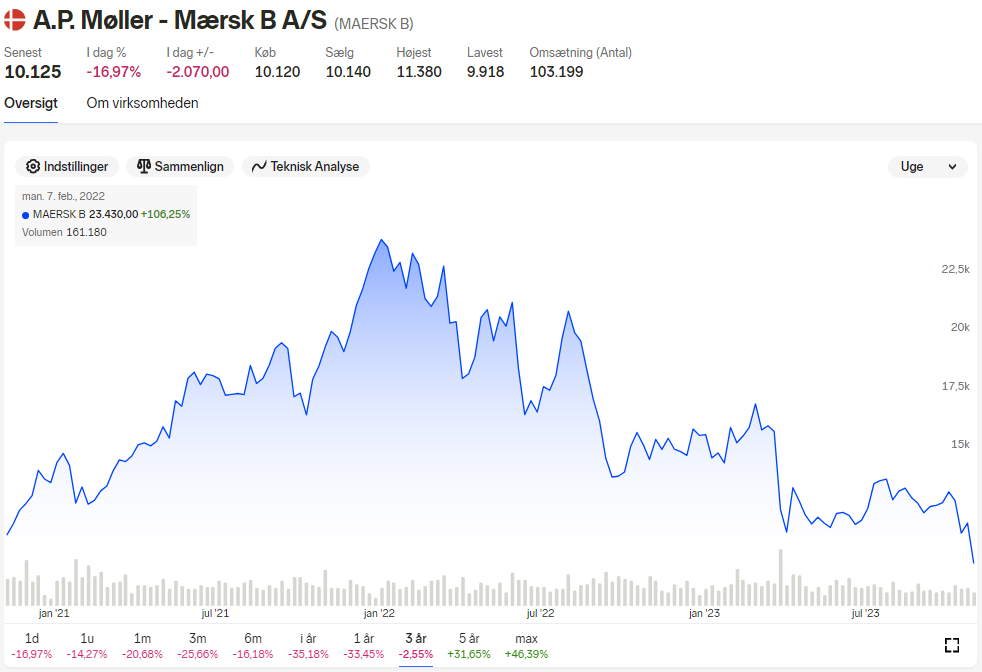Click the 20k y-axis label
The image size is (982, 672).
(959, 328)
